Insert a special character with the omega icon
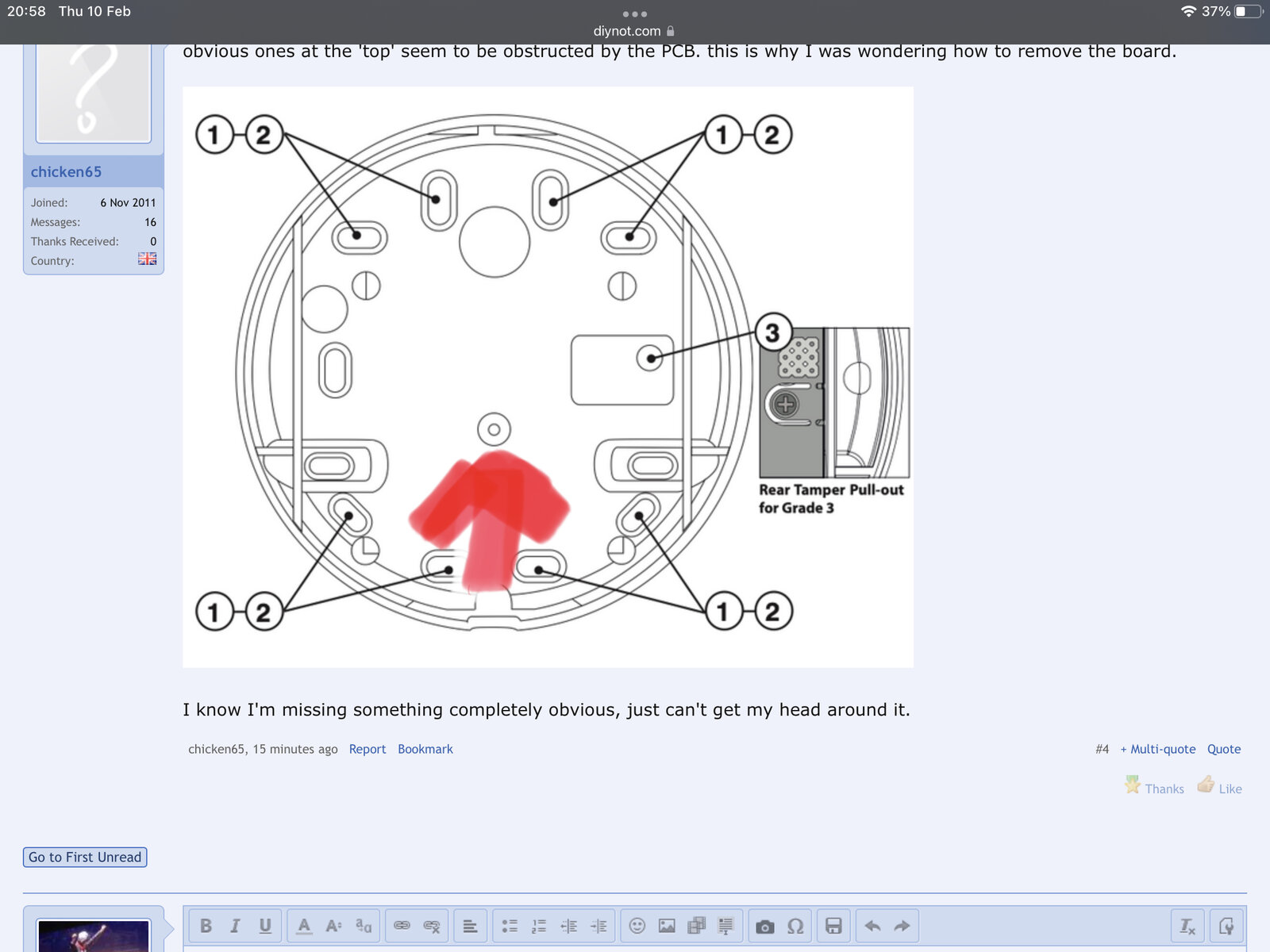The width and height of the screenshot is (1270, 952). 796,925
